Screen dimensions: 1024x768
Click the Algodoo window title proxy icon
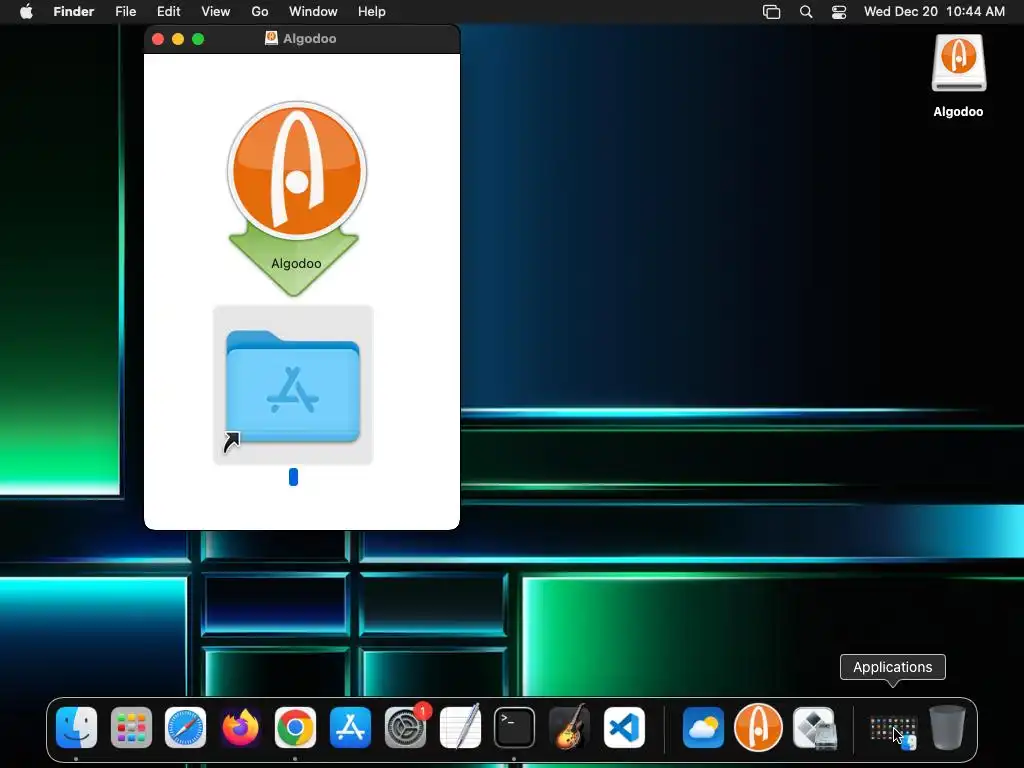coord(272,39)
